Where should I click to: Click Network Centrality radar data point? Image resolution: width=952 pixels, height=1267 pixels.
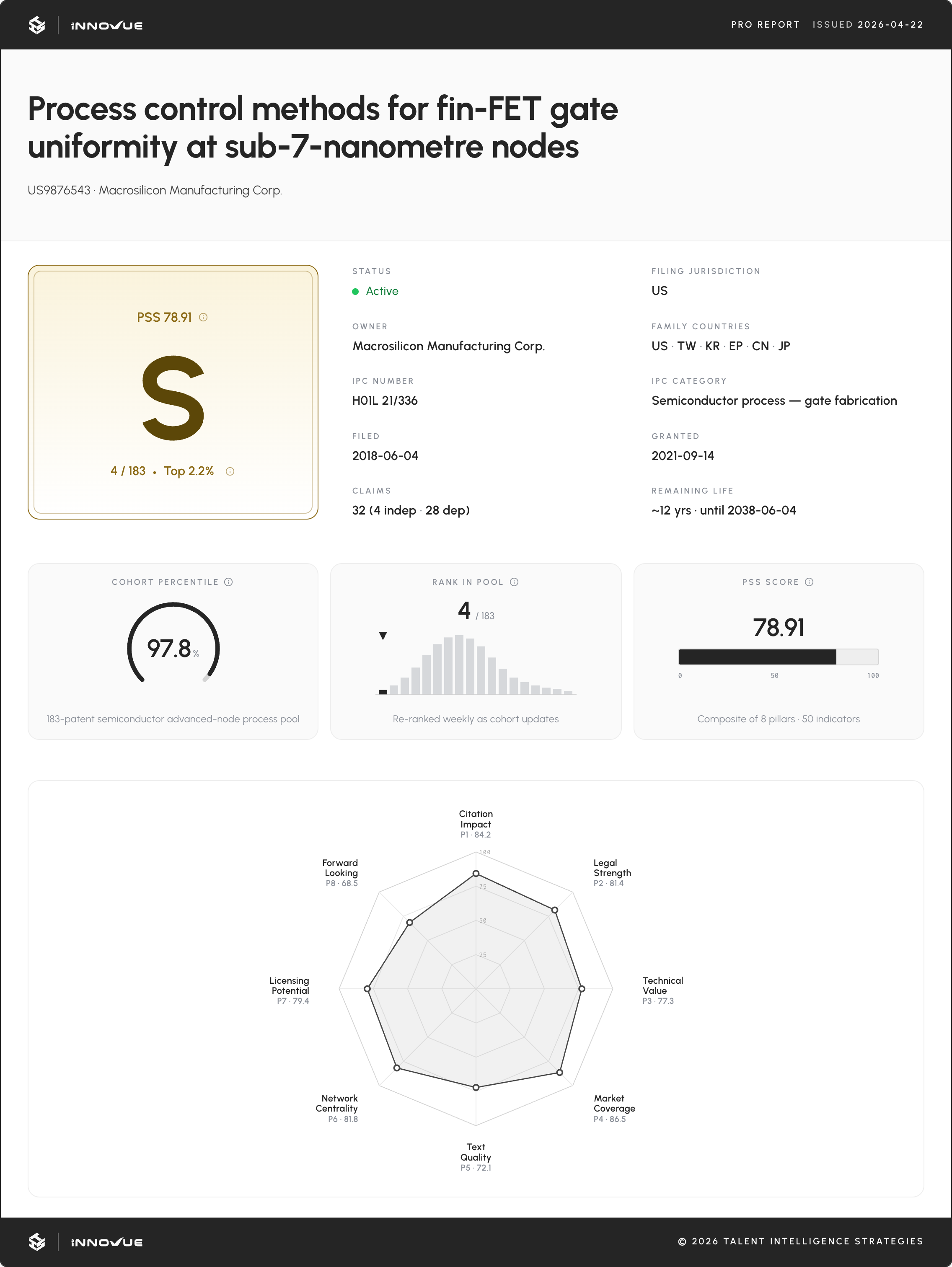(x=397, y=1068)
